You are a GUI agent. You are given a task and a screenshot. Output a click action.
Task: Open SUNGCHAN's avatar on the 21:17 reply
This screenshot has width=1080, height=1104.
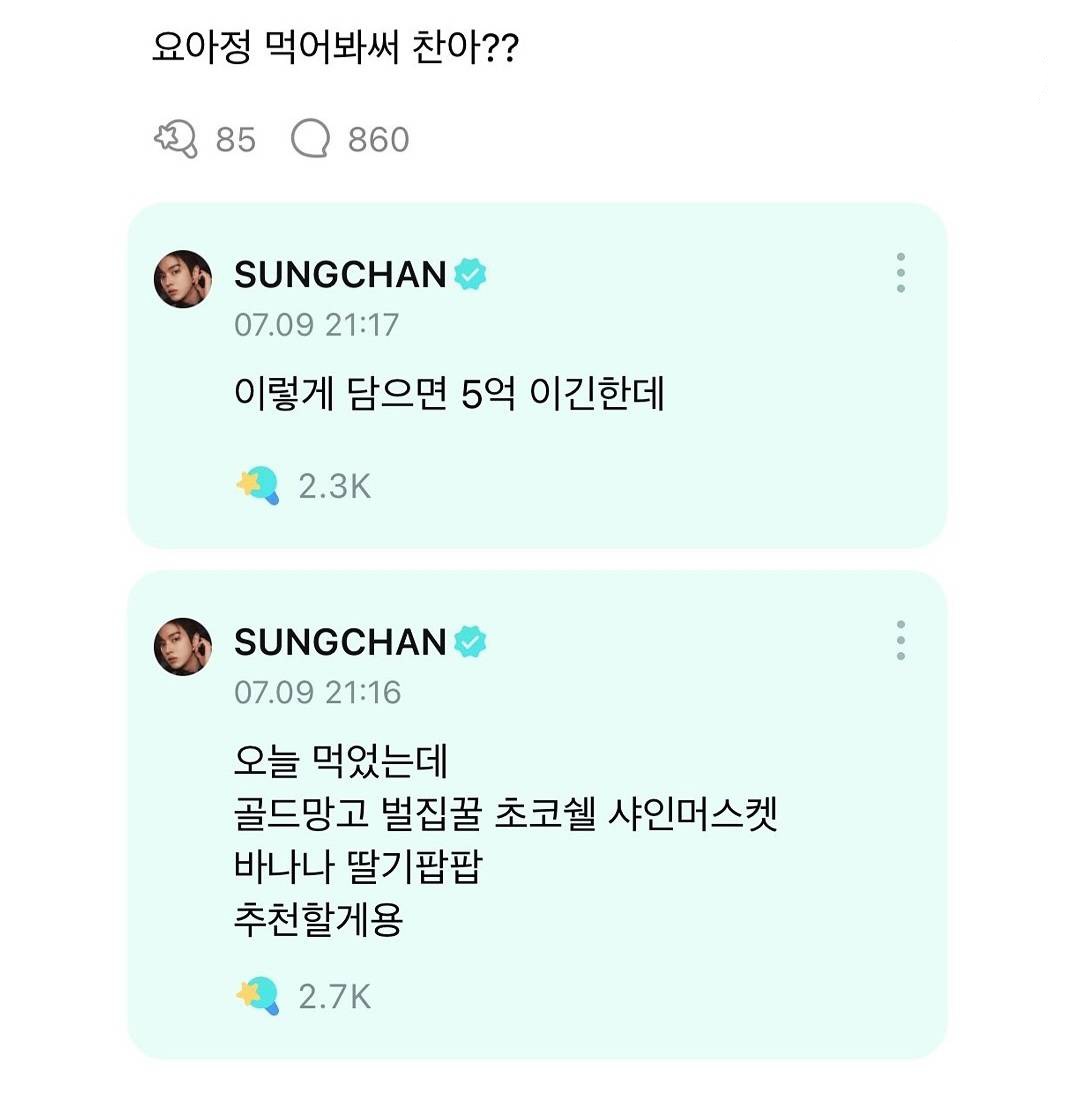(x=183, y=279)
